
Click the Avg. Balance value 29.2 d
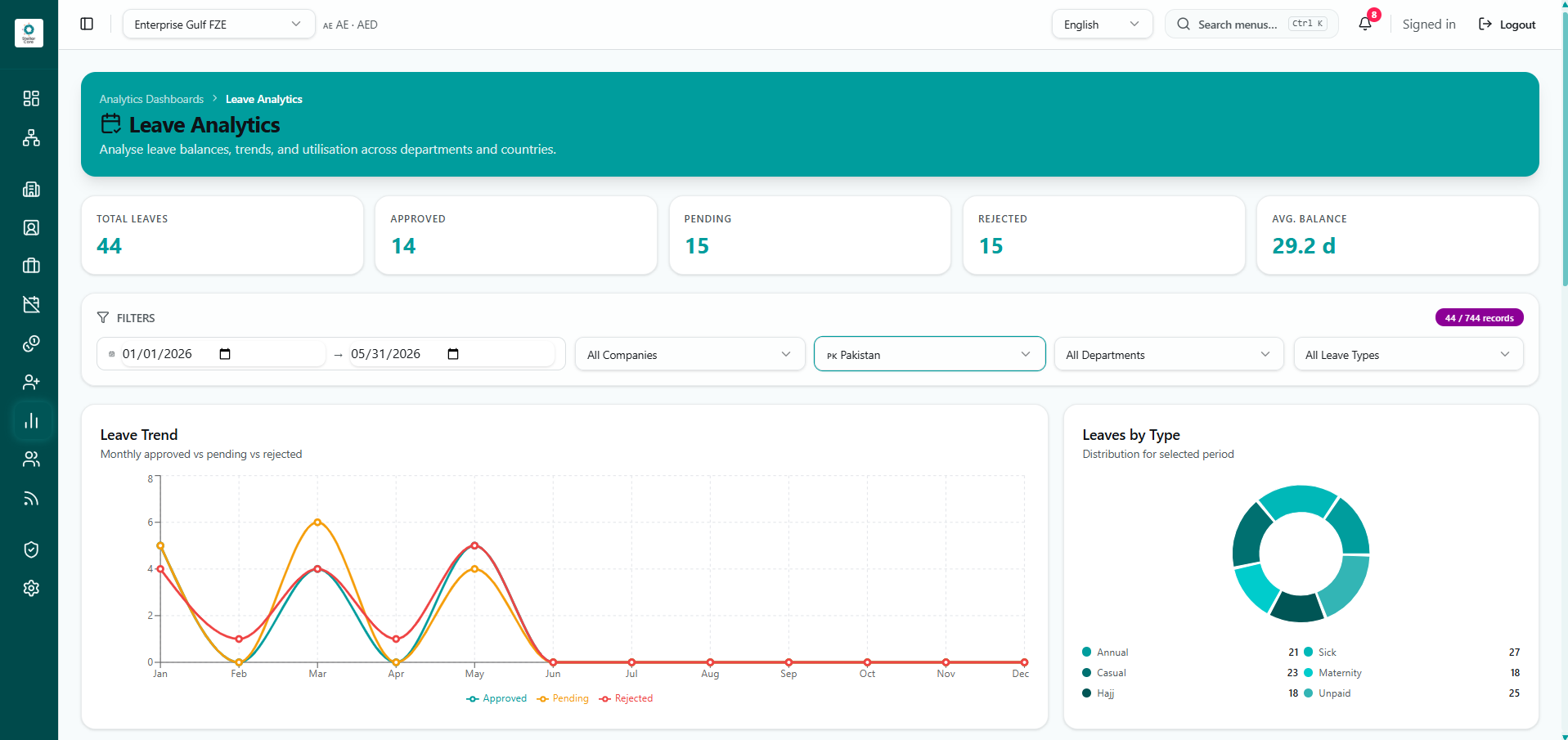(1304, 245)
